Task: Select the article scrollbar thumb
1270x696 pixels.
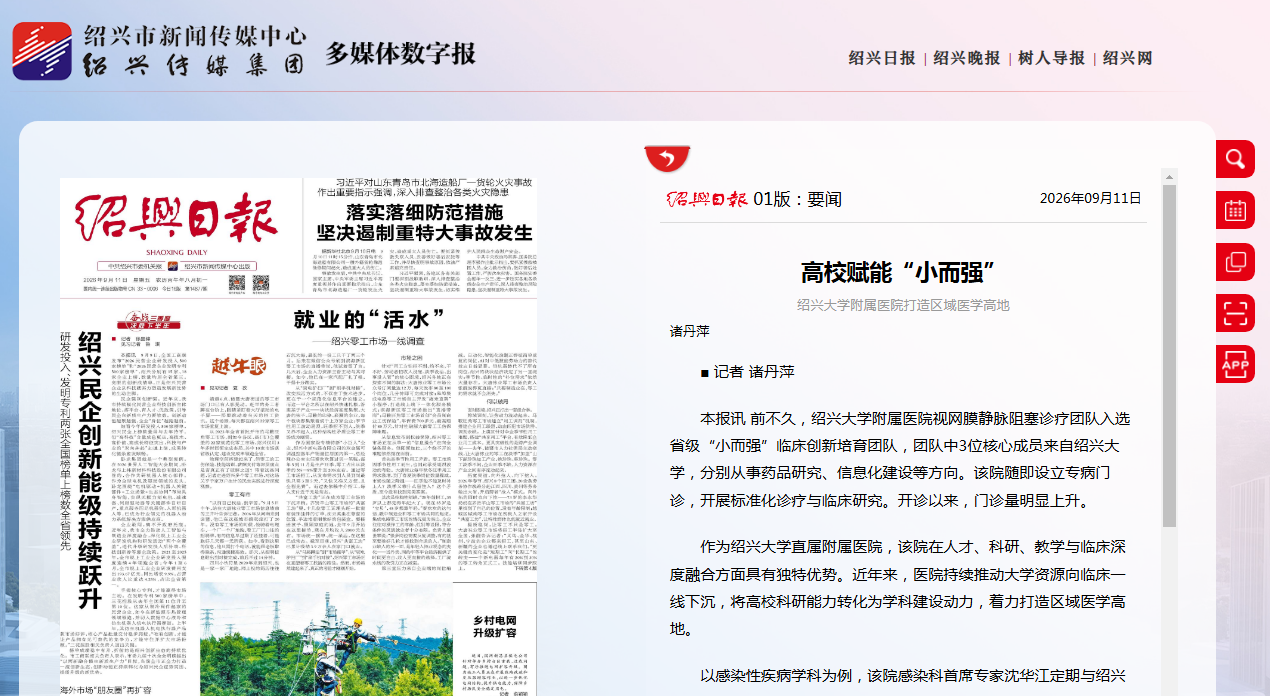Action: (x=1169, y=357)
